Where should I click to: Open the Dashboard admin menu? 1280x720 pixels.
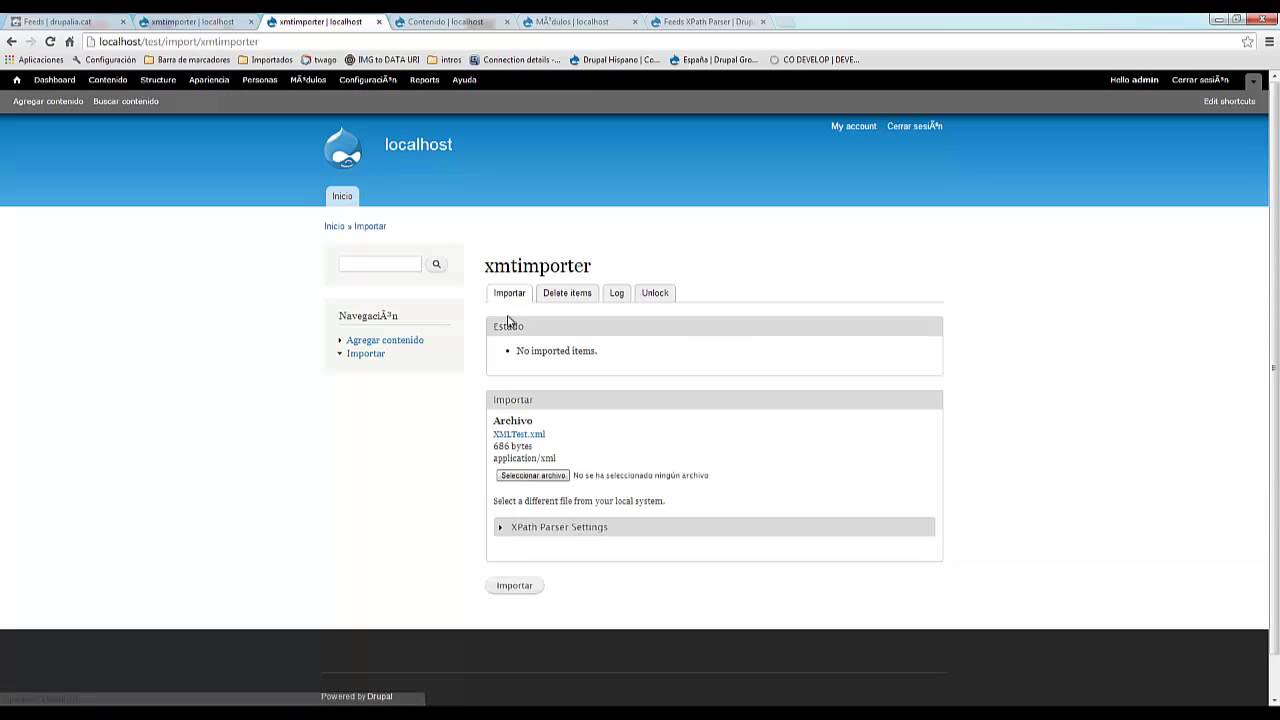(x=54, y=80)
